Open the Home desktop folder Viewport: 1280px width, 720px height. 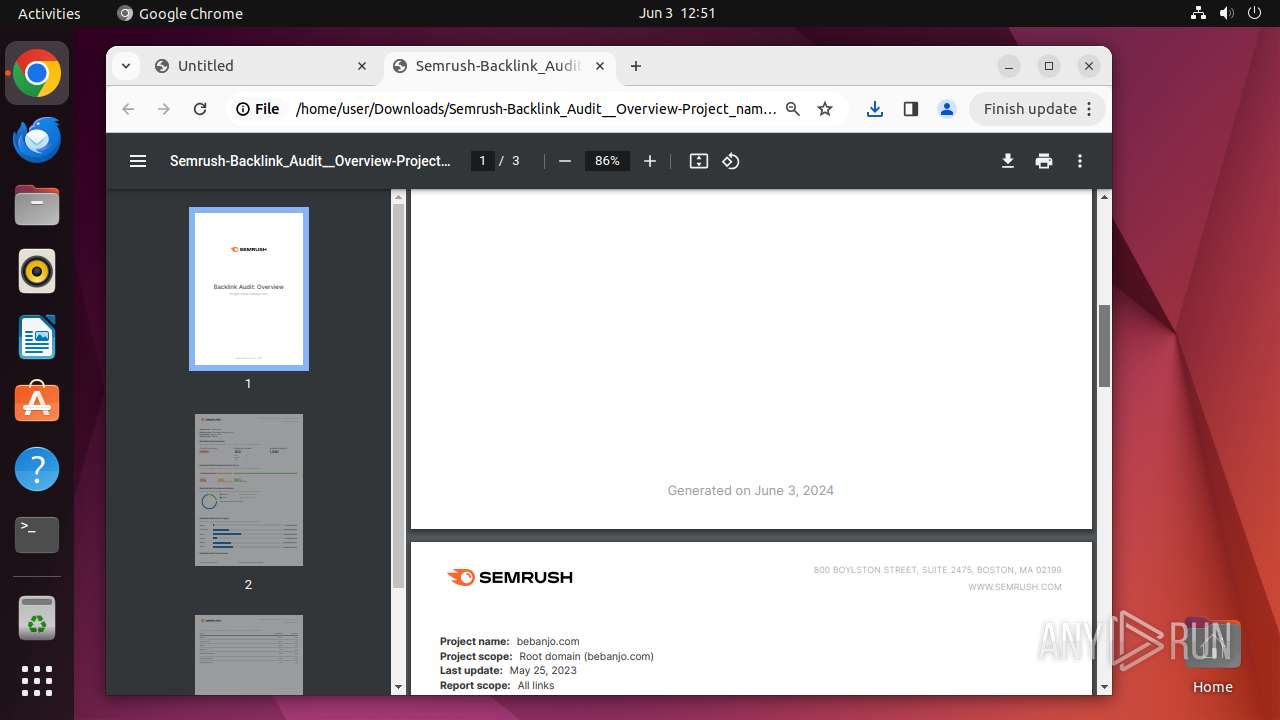point(1212,655)
